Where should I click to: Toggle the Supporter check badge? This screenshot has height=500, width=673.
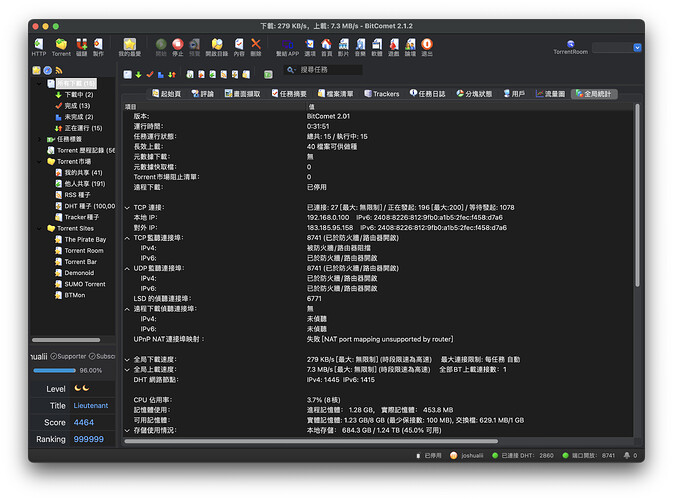click(68, 356)
